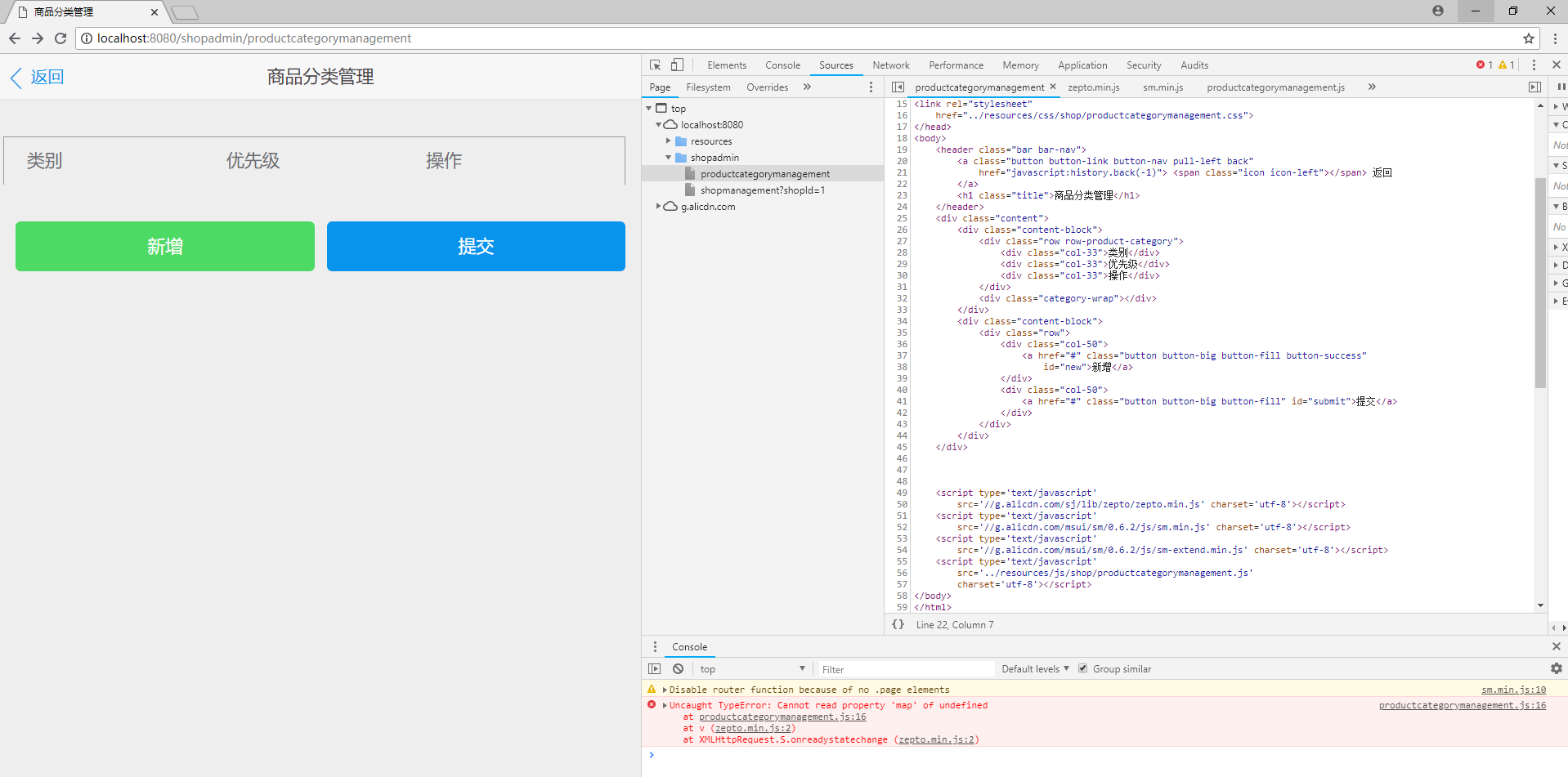Open the zepto.min.js source tab
Screen dimensions: 1568x777
coord(1094,87)
